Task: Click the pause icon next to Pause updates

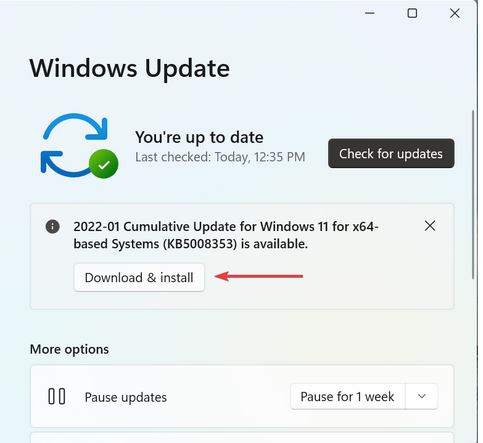Action: coord(57,397)
